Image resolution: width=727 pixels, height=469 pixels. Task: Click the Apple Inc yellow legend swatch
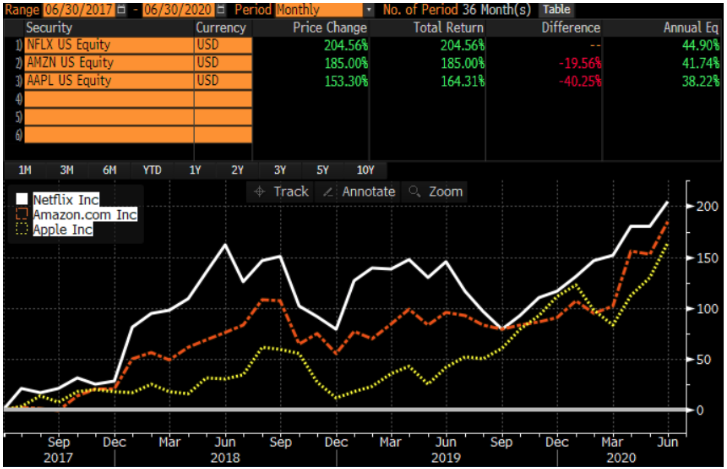(22, 229)
